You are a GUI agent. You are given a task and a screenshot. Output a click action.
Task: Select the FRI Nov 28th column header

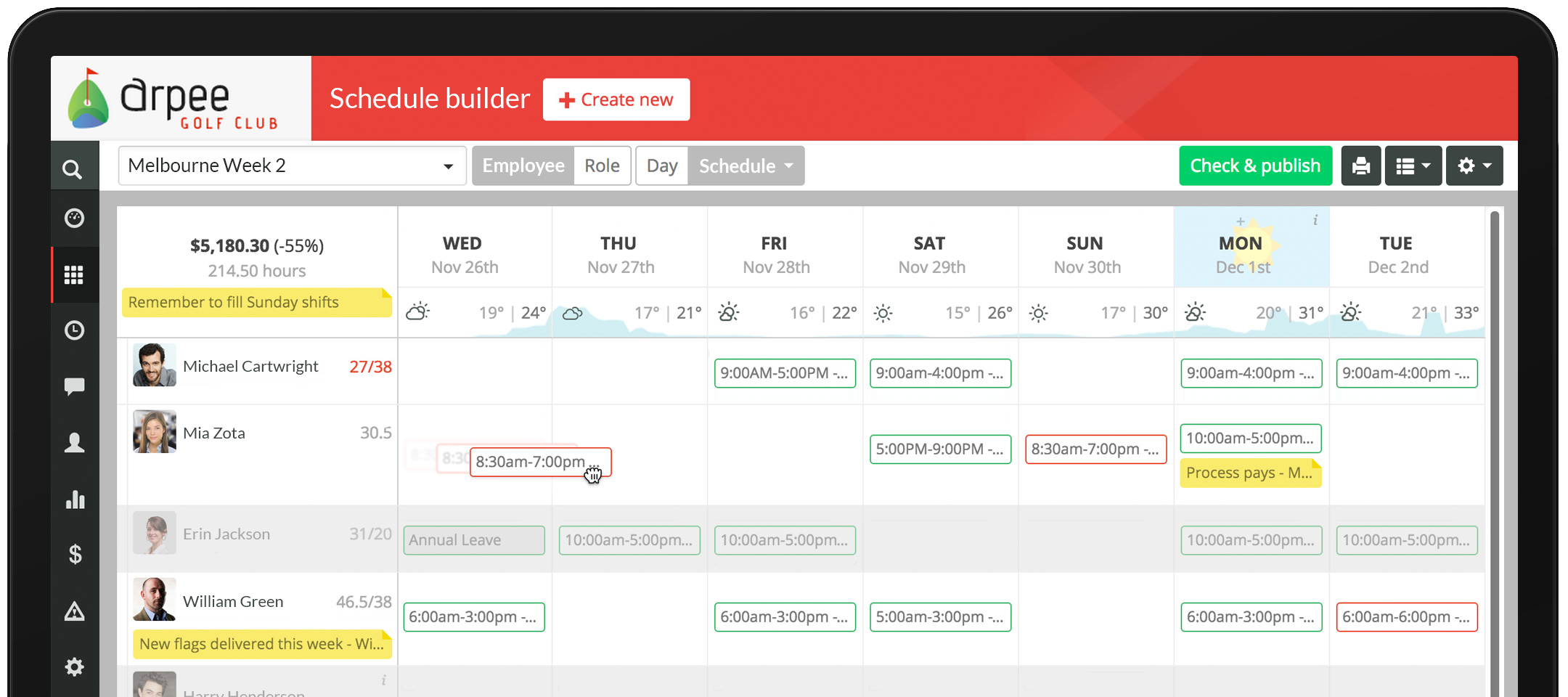point(785,247)
